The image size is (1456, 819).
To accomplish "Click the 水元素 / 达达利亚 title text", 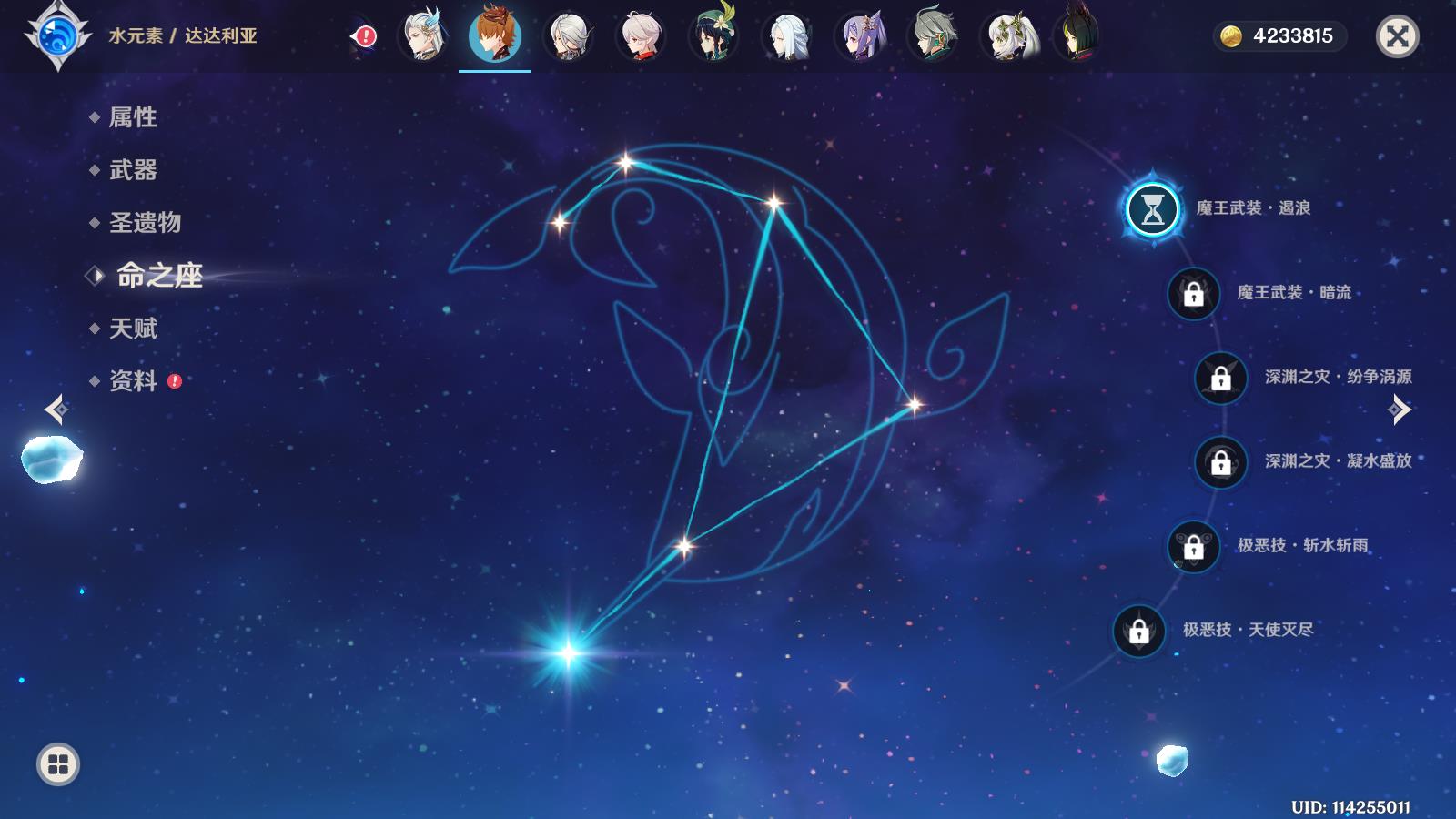I will [183, 36].
